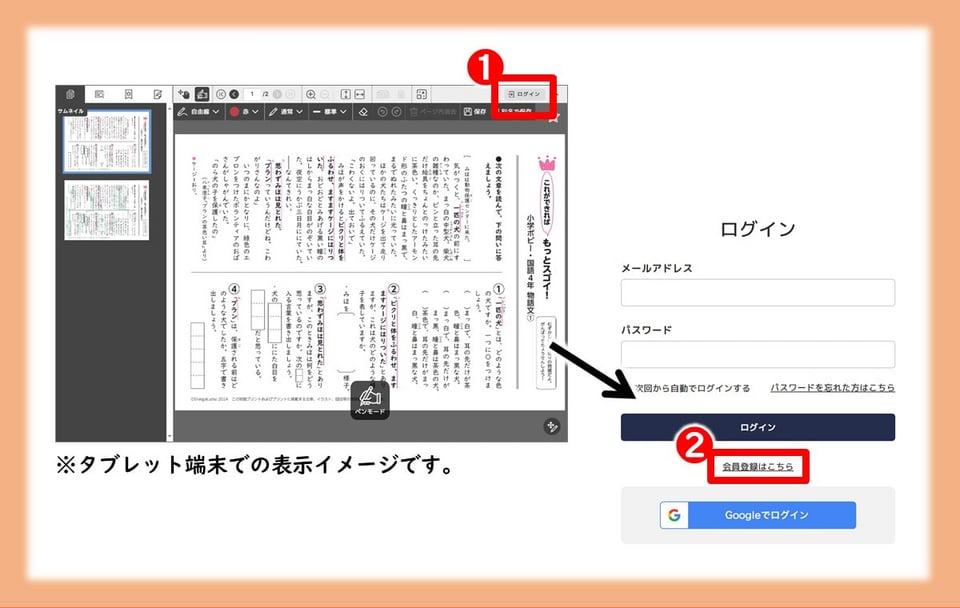The width and height of the screenshot is (960, 608).
Task: Enable 次回から自動でログインする checkbox
Action: [627, 388]
